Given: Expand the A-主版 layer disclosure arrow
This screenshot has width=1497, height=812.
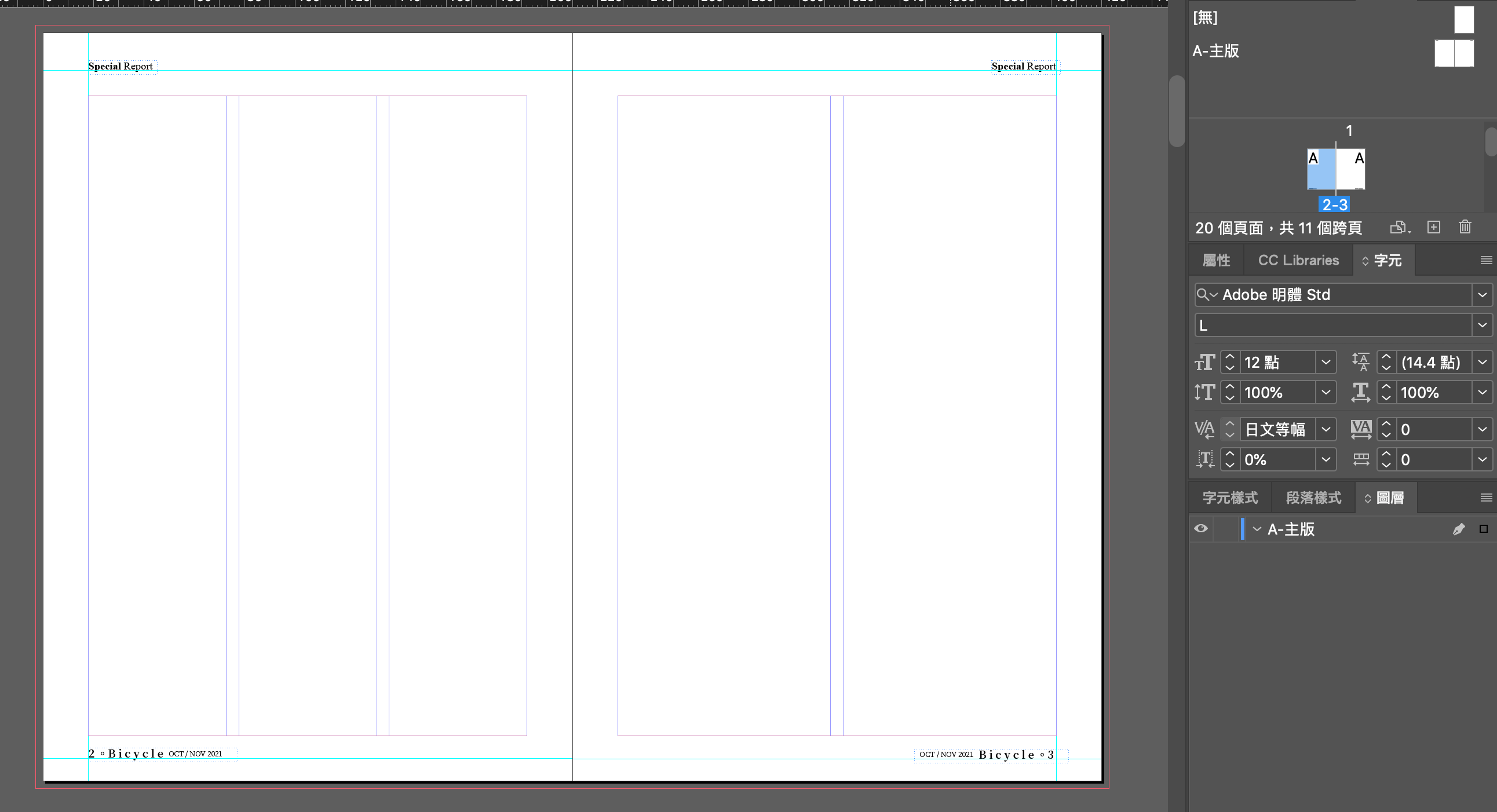Looking at the screenshot, I should coord(1257,529).
